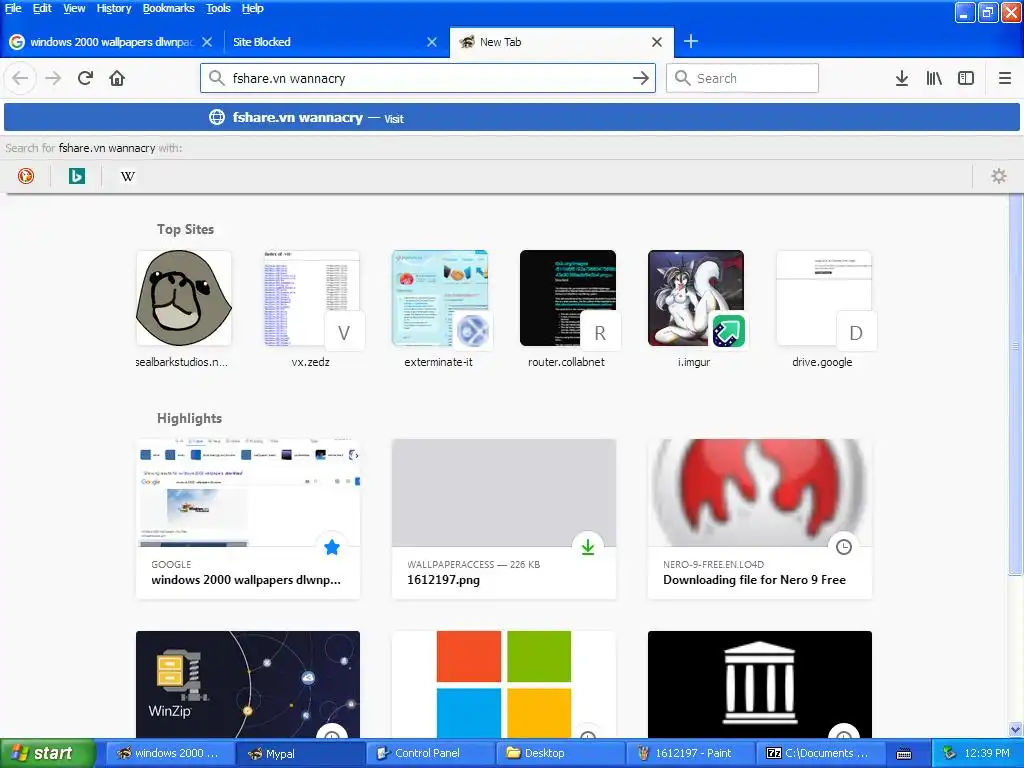Close the Site Blocked tab
This screenshot has height=768, width=1024.
pyautogui.click(x=432, y=42)
